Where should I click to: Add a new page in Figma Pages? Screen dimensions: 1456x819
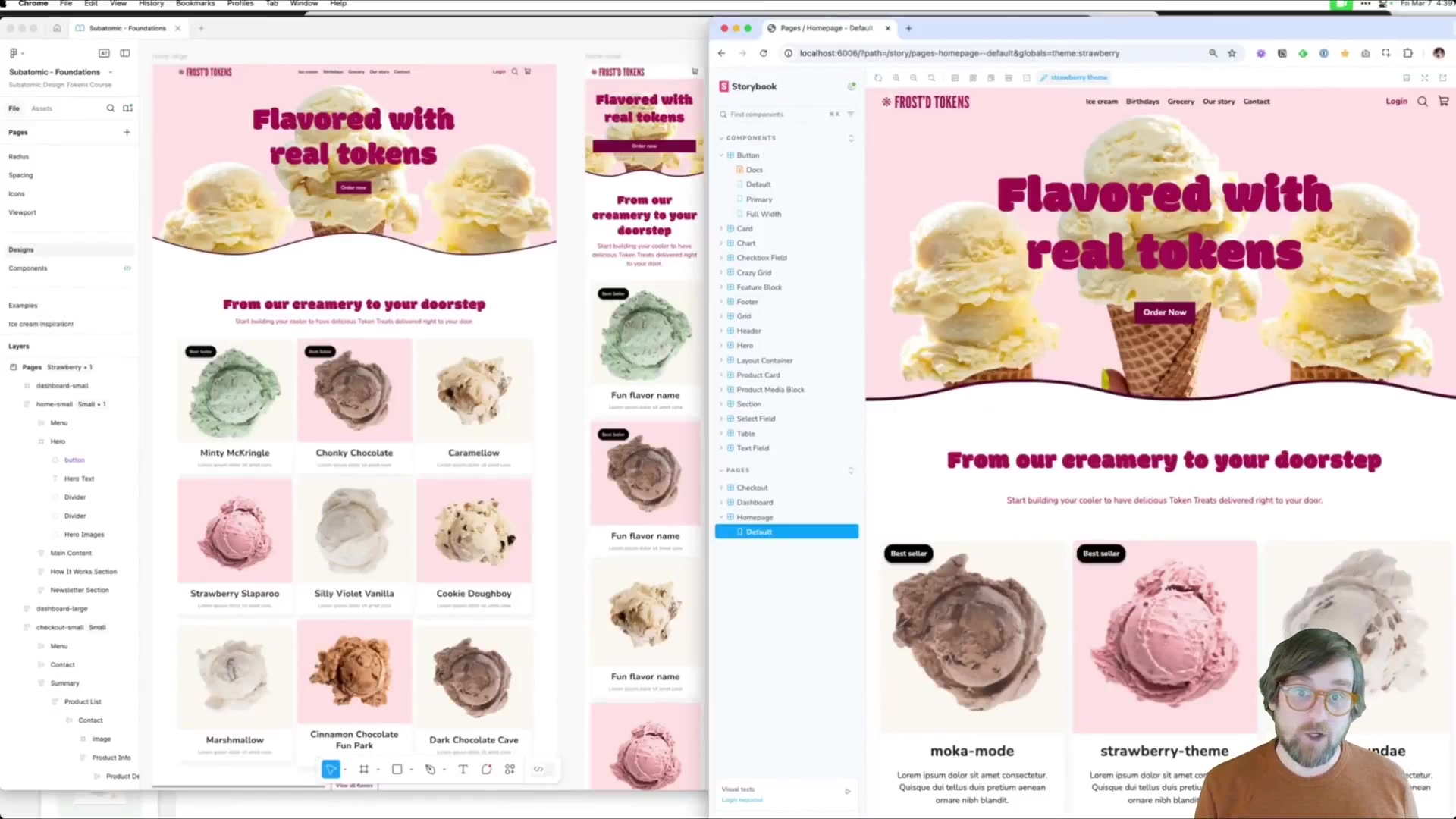coord(127,132)
